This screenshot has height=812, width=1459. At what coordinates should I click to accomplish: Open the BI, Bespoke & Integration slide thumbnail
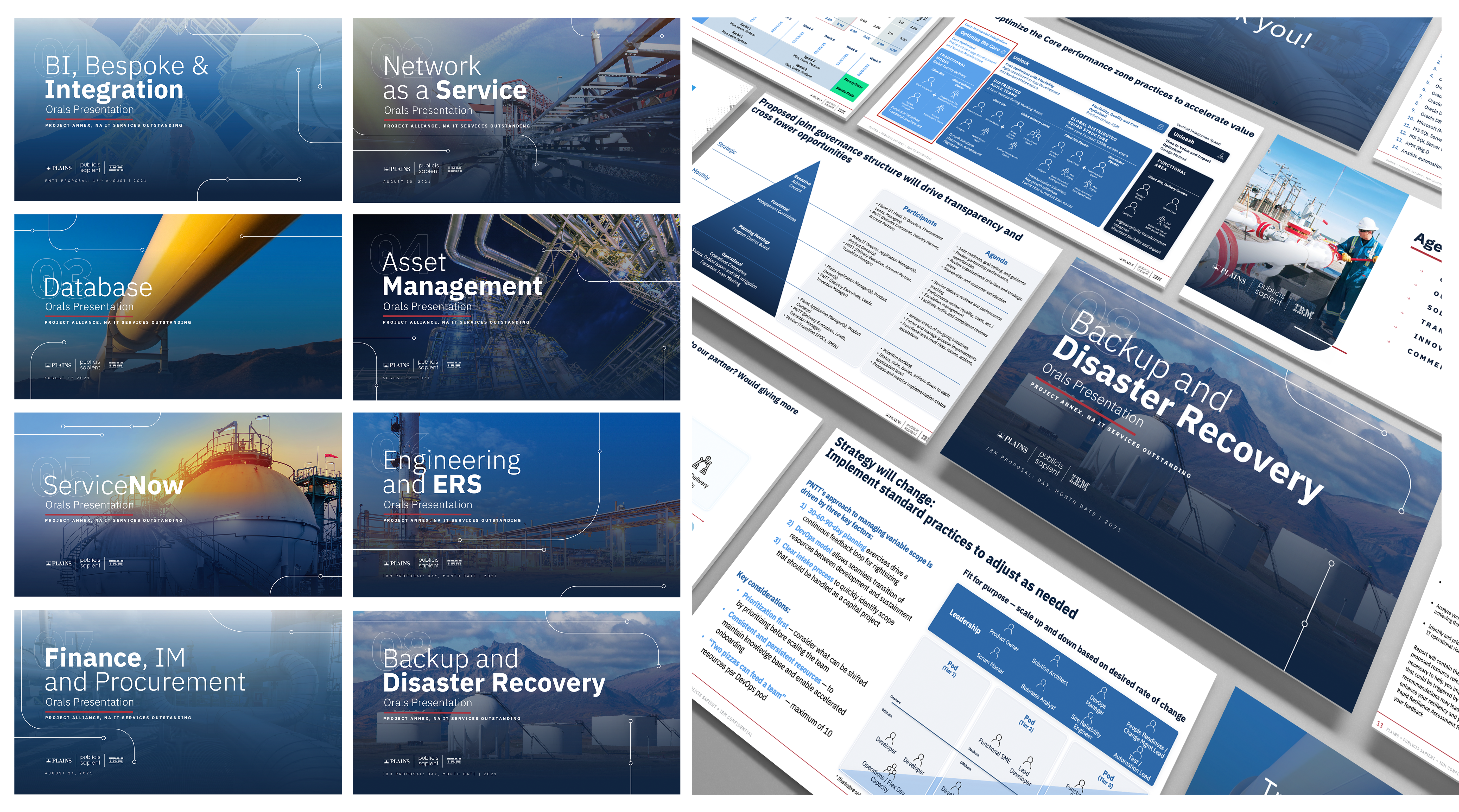[178, 109]
